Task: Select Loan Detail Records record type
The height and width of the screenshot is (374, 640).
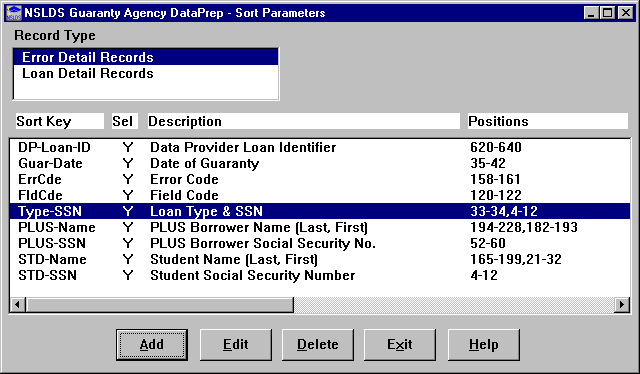Action: pos(146,73)
